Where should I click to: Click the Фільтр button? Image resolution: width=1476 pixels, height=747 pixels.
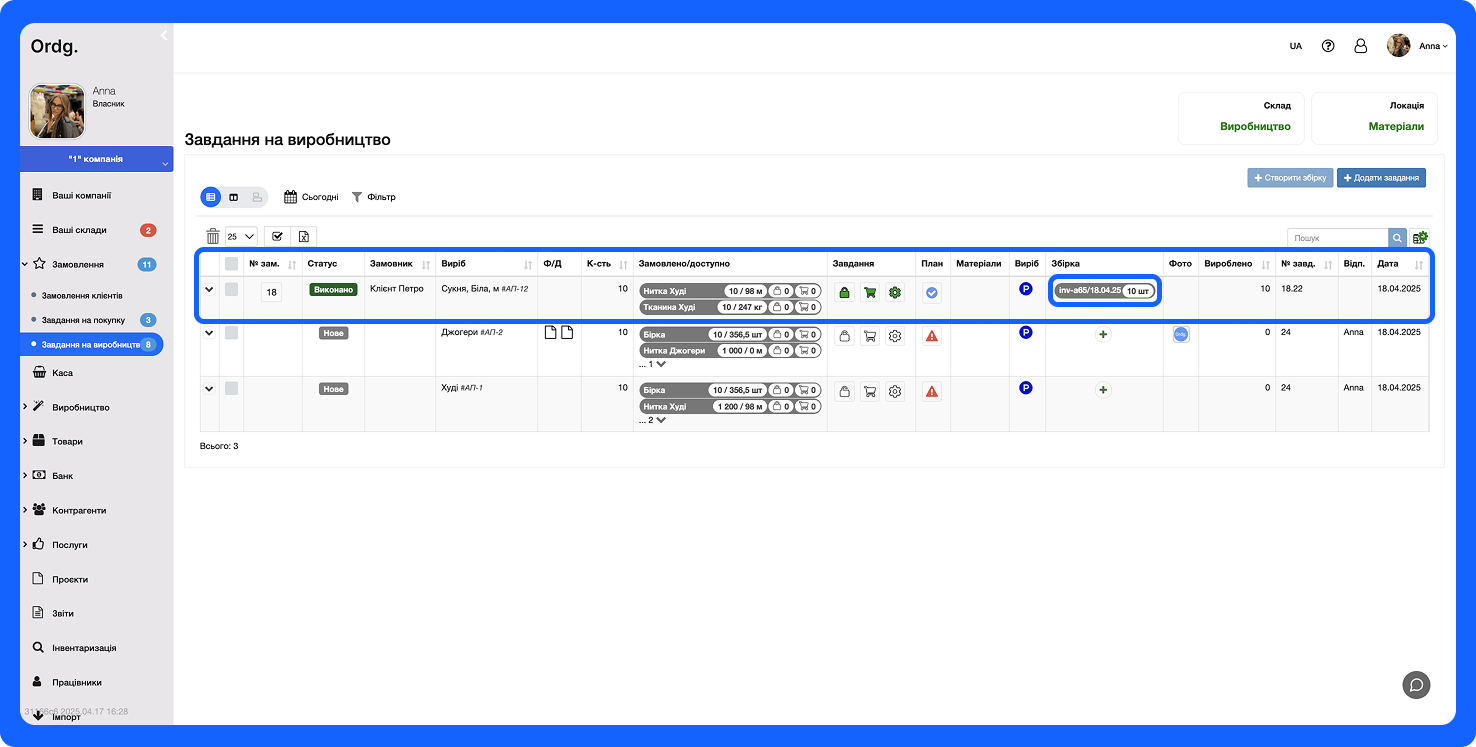pos(373,197)
